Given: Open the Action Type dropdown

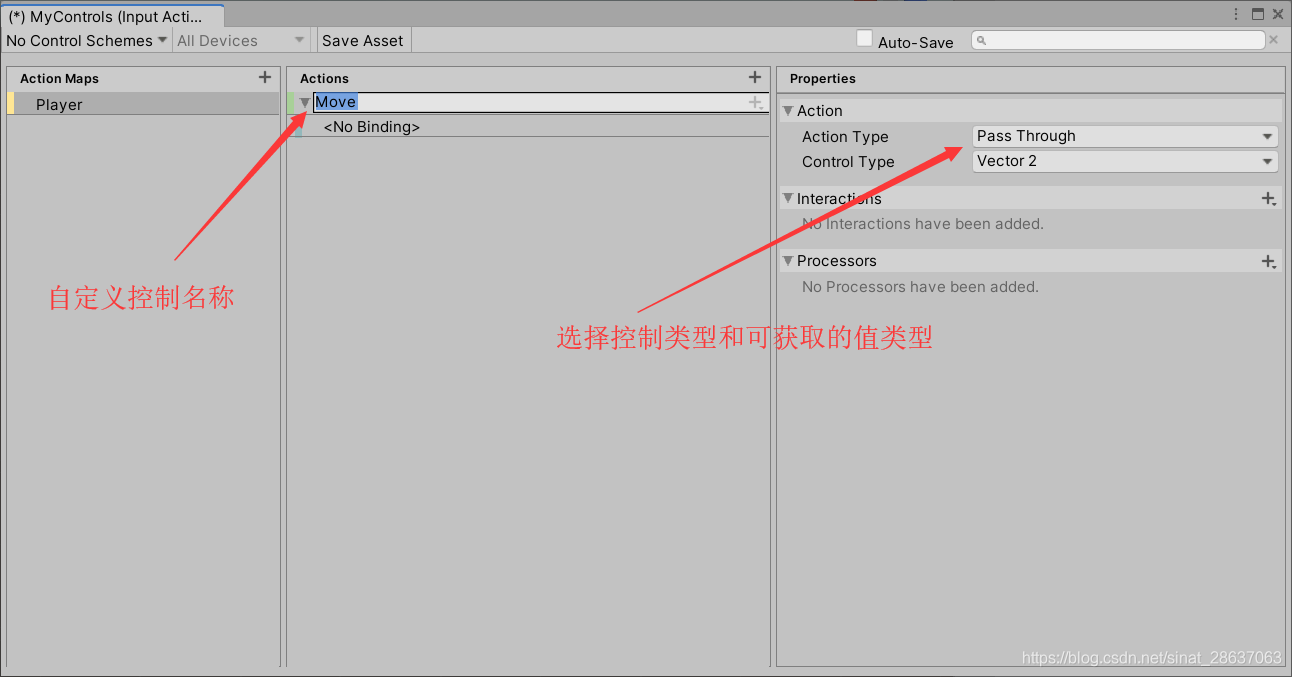Looking at the screenshot, I should tap(1124, 136).
